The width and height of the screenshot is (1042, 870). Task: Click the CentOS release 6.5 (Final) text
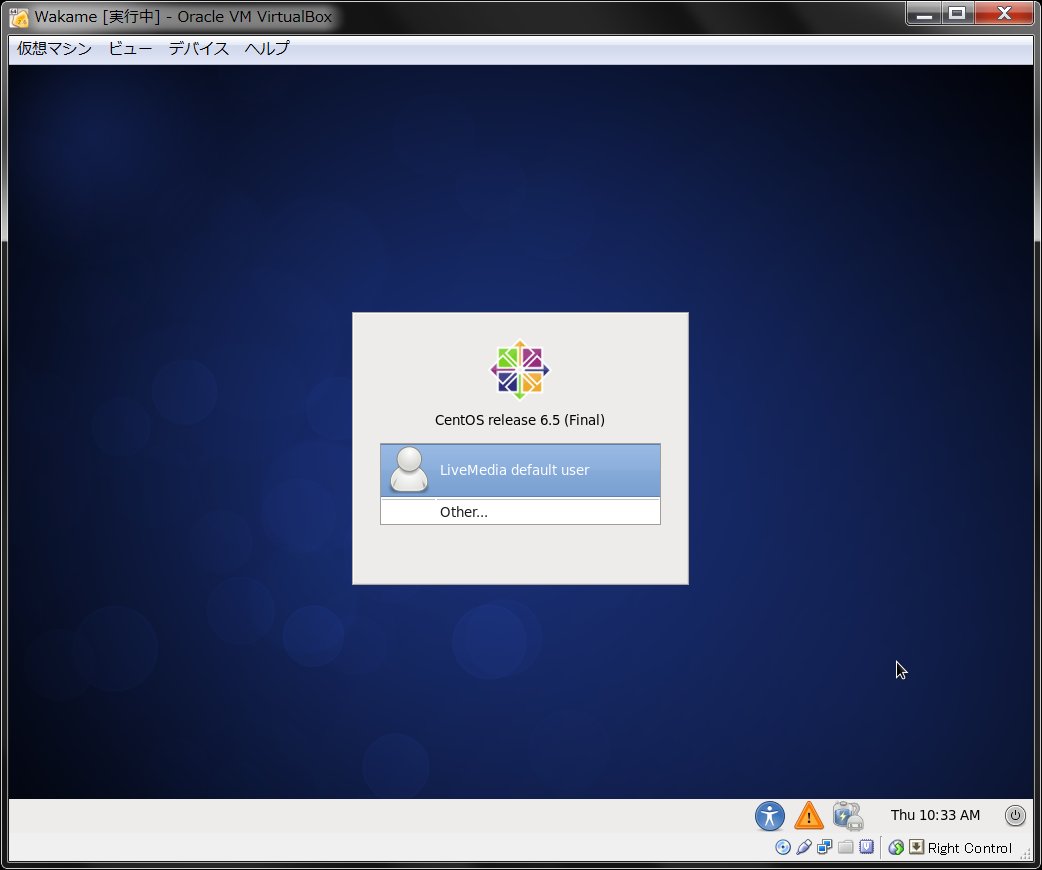pos(520,420)
